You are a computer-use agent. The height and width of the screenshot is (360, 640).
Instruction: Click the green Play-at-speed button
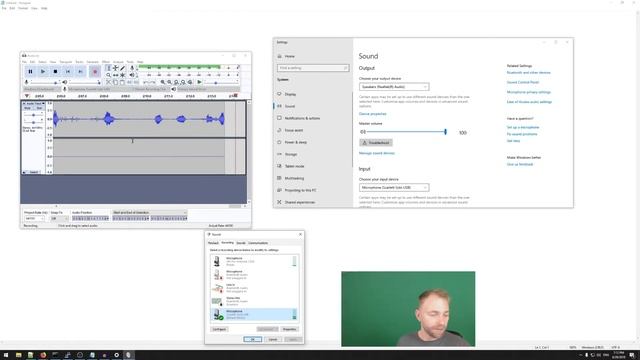click(x=199, y=82)
